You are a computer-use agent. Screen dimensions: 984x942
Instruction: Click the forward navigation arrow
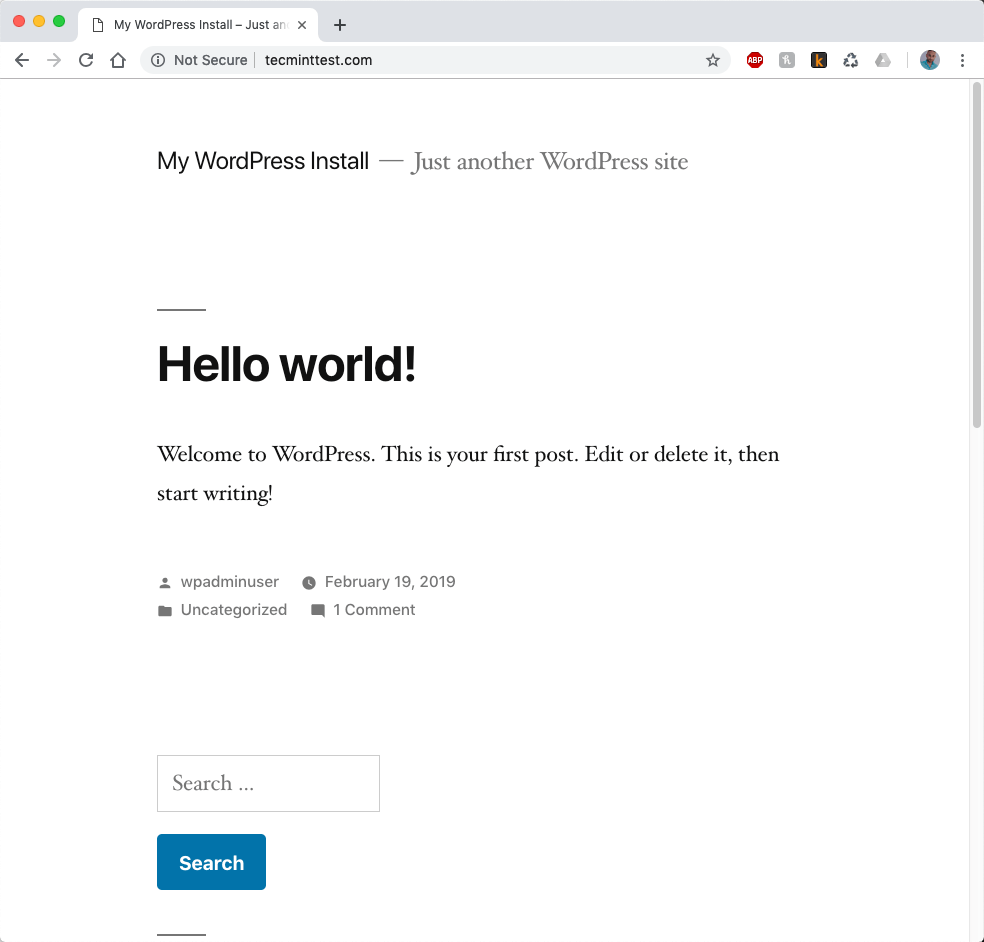tap(54, 60)
